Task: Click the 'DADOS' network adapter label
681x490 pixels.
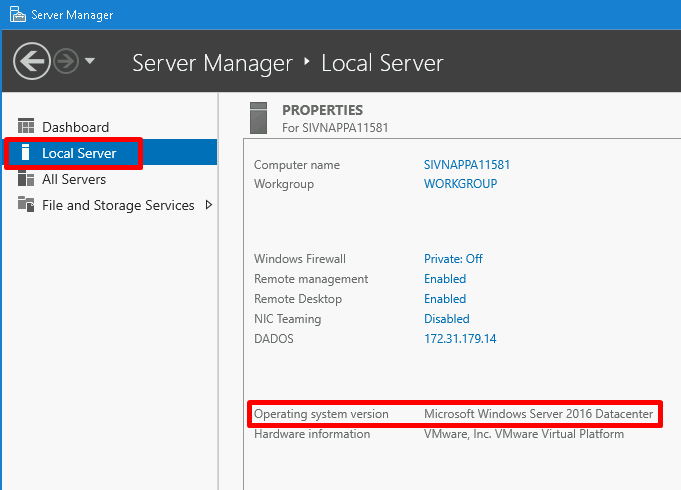Action: pos(274,339)
